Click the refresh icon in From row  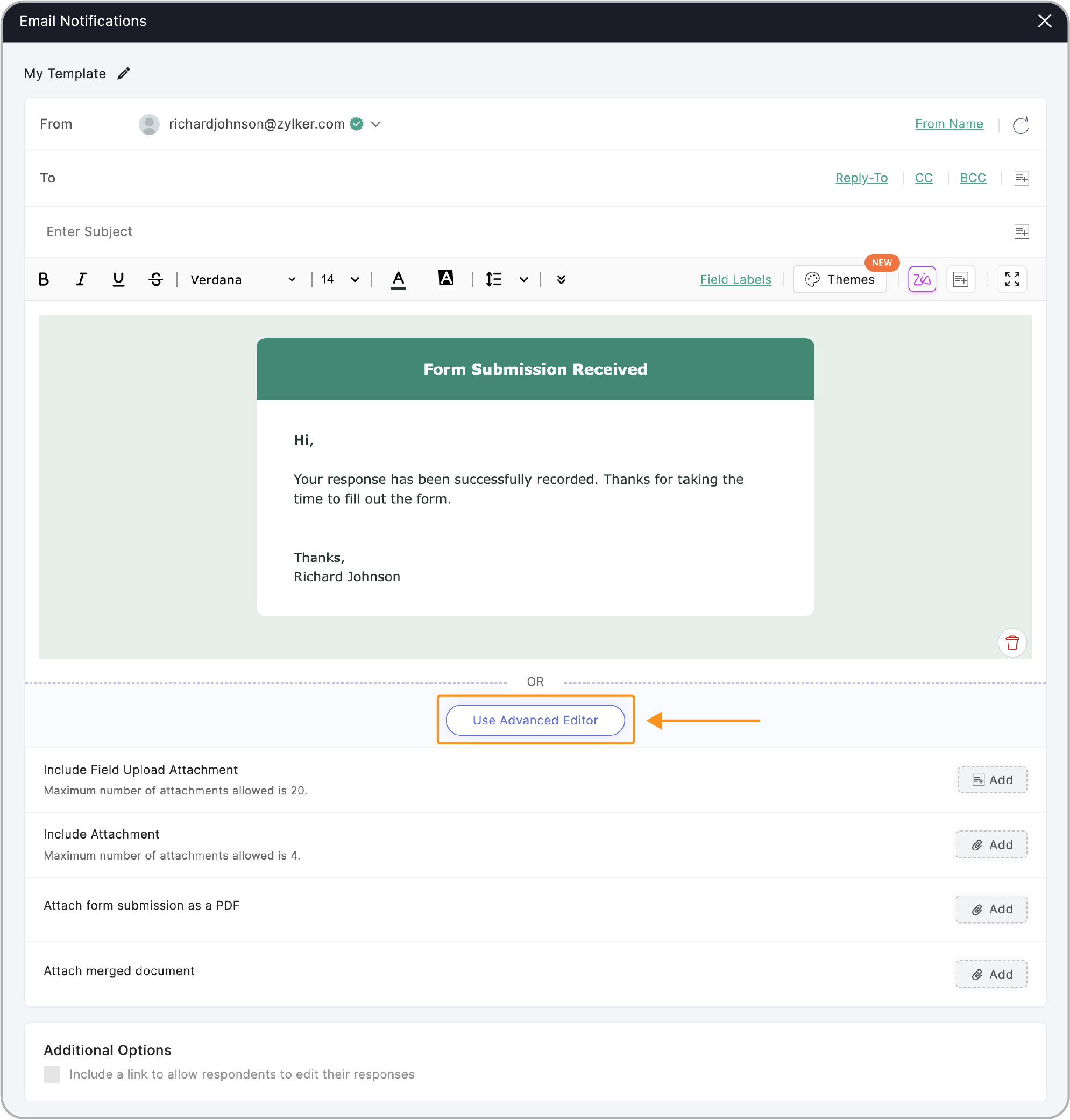tap(1021, 125)
